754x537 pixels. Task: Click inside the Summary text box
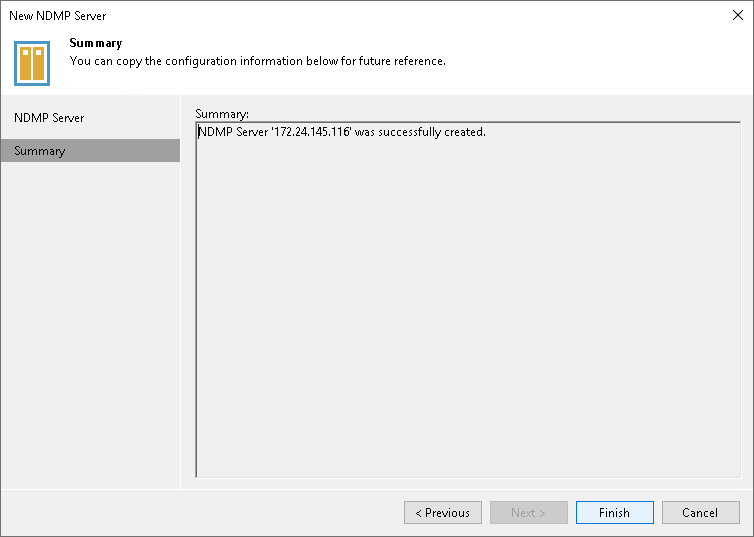(468, 300)
